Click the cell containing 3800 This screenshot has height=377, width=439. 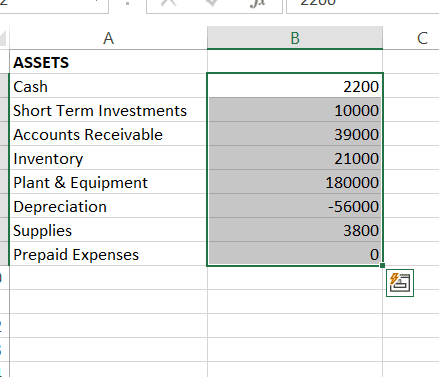pos(295,230)
